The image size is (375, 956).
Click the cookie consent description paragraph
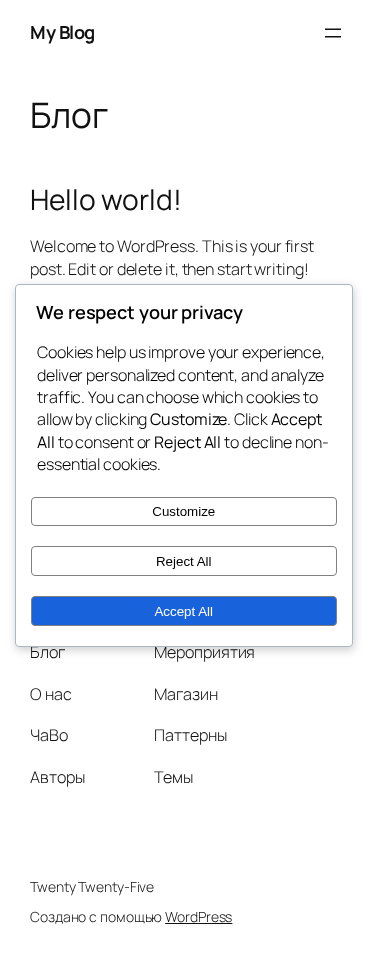(x=183, y=408)
